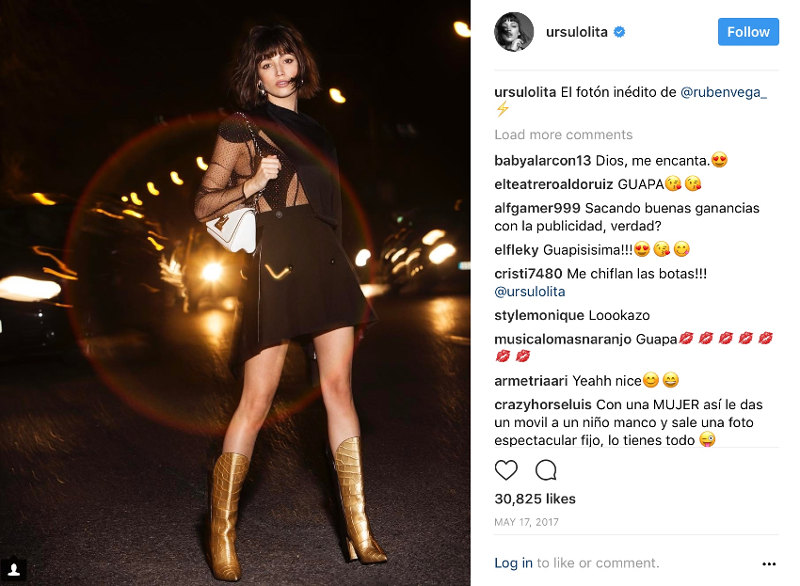
Task: Click the ursulolita username in header
Action: (x=577, y=32)
